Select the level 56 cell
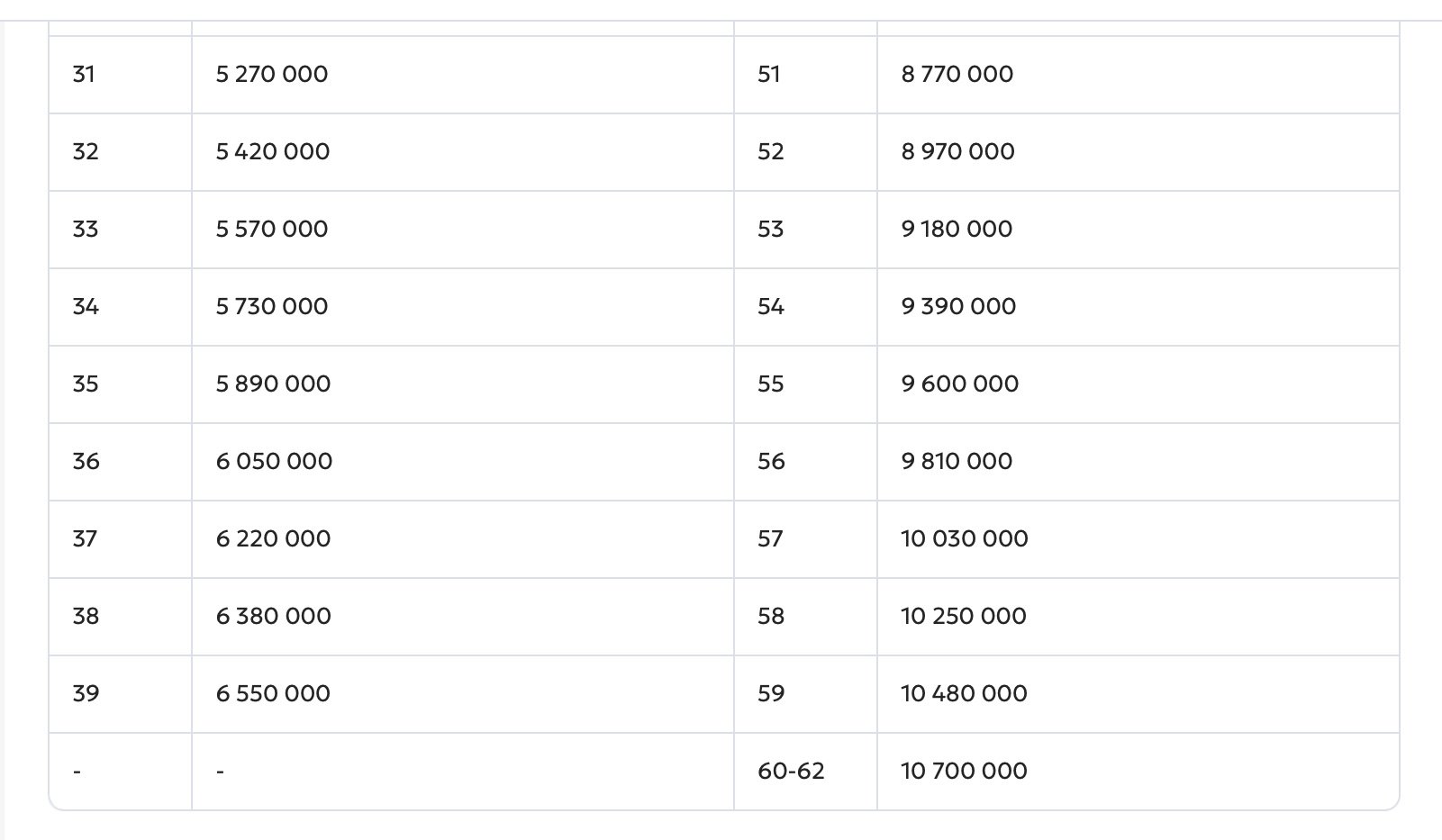The width and height of the screenshot is (1442, 840). (x=771, y=461)
